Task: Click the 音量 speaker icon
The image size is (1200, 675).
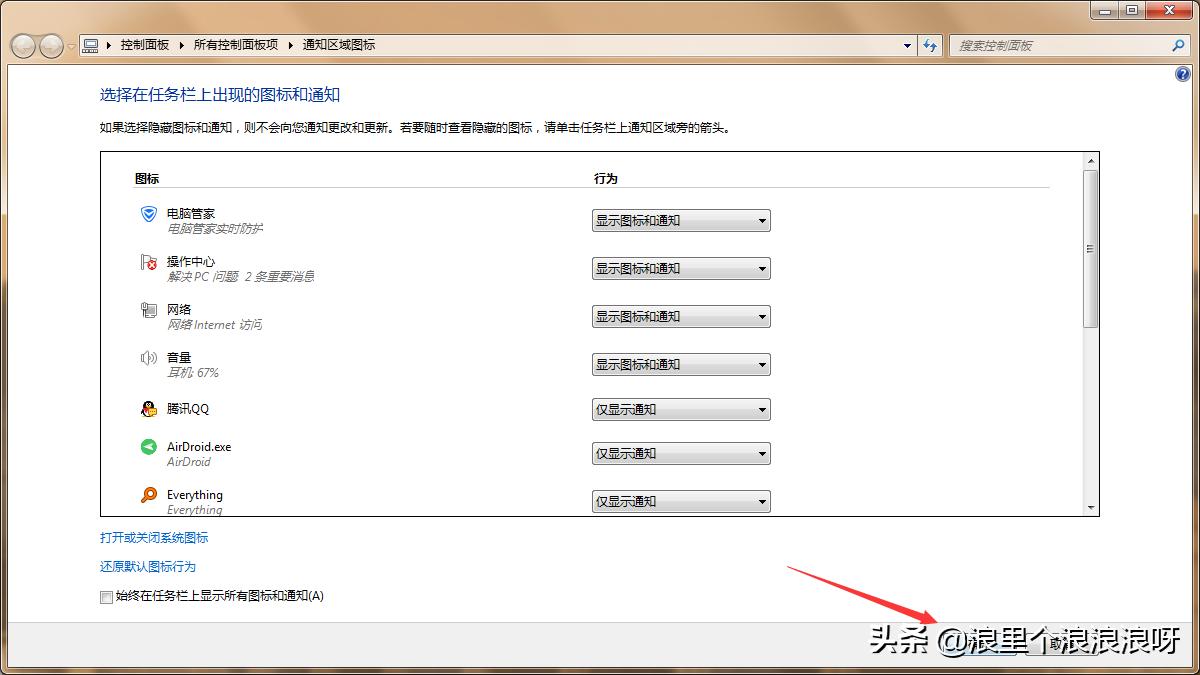Action: pyautogui.click(x=148, y=357)
